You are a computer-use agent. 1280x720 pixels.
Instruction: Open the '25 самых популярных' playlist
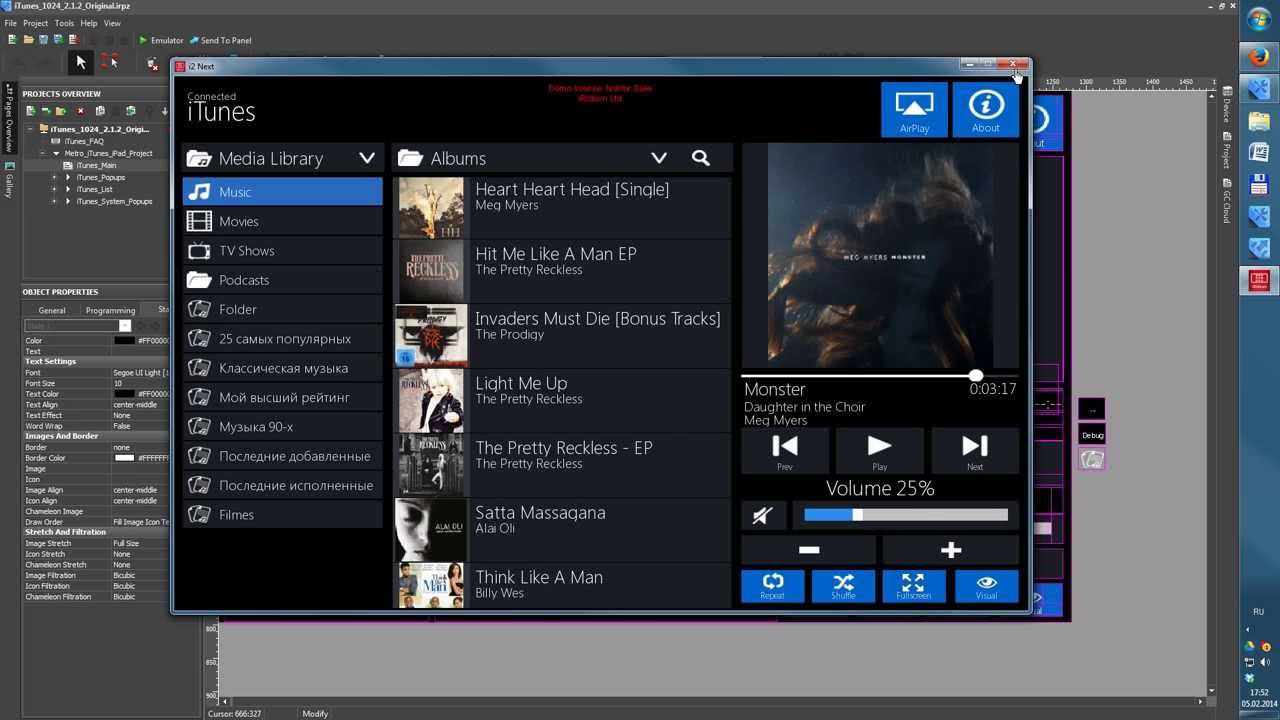coord(283,338)
